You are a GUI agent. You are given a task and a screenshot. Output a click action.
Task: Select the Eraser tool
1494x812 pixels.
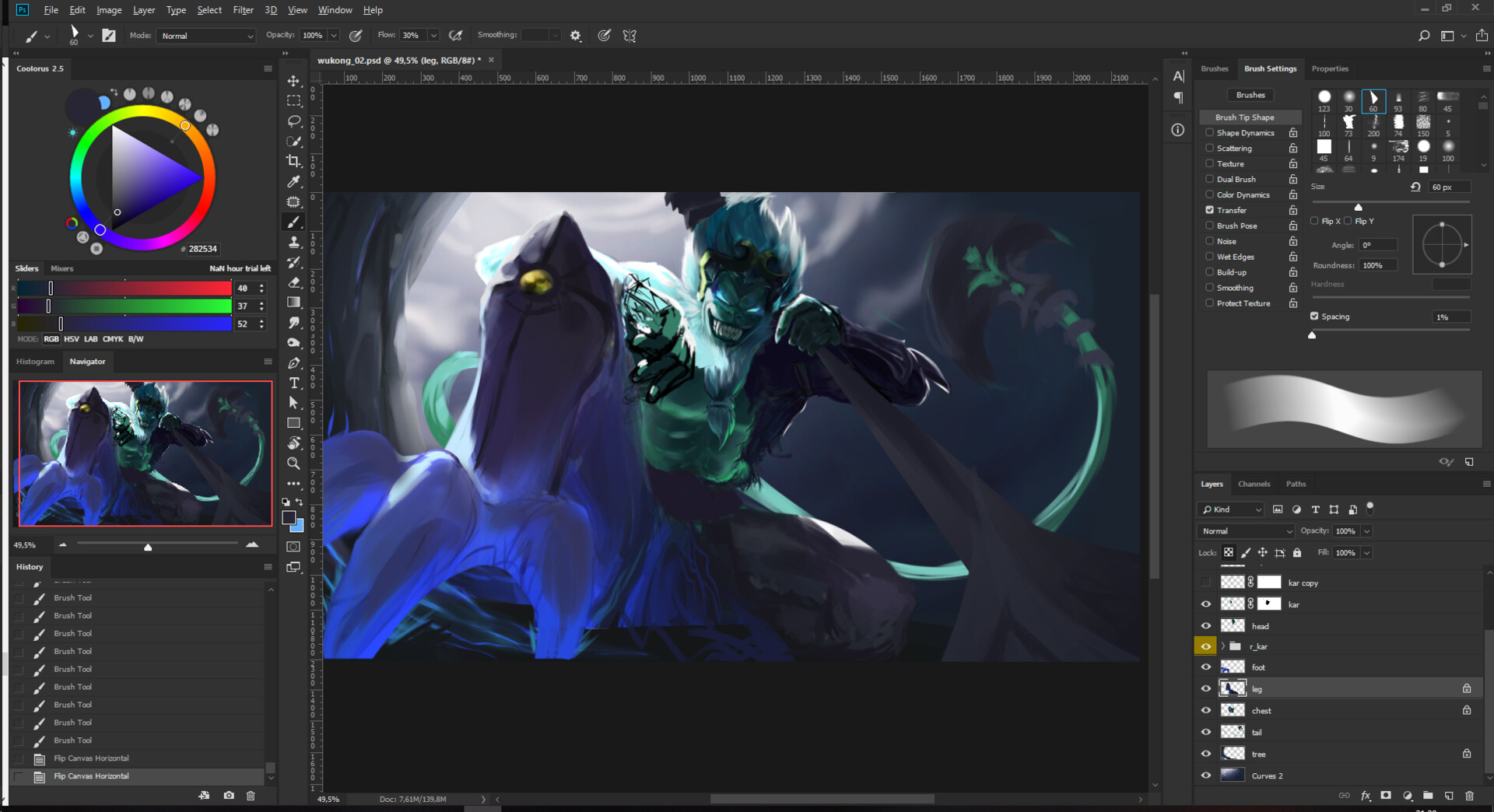click(x=293, y=282)
